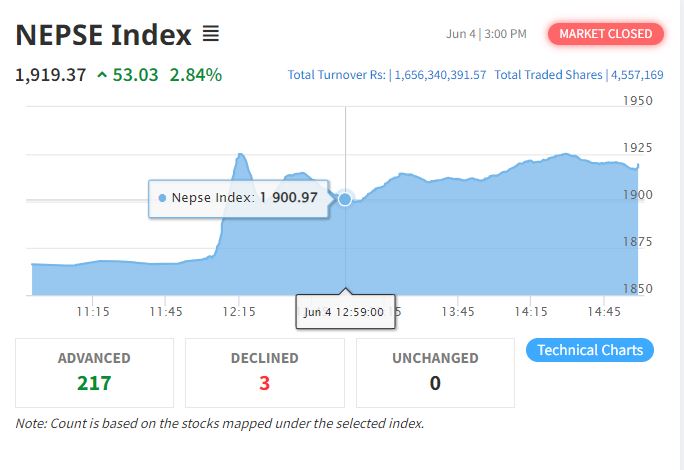Select the highlighted chart data point marker
The image size is (684, 470).
click(345, 199)
